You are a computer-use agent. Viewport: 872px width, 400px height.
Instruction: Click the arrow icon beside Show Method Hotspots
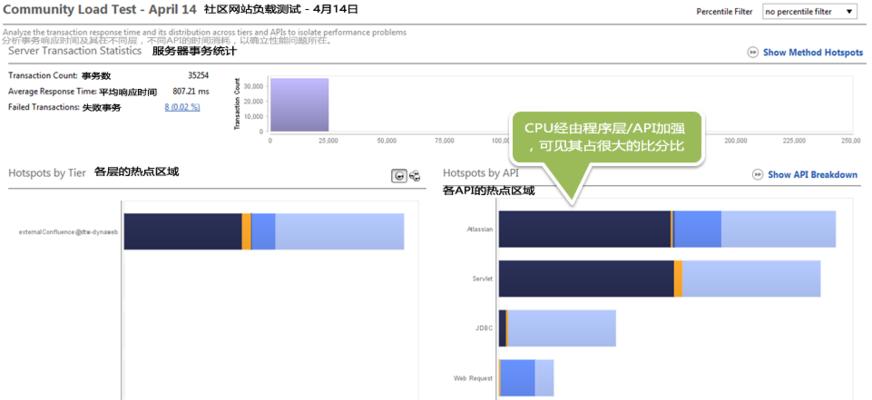[x=753, y=52]
